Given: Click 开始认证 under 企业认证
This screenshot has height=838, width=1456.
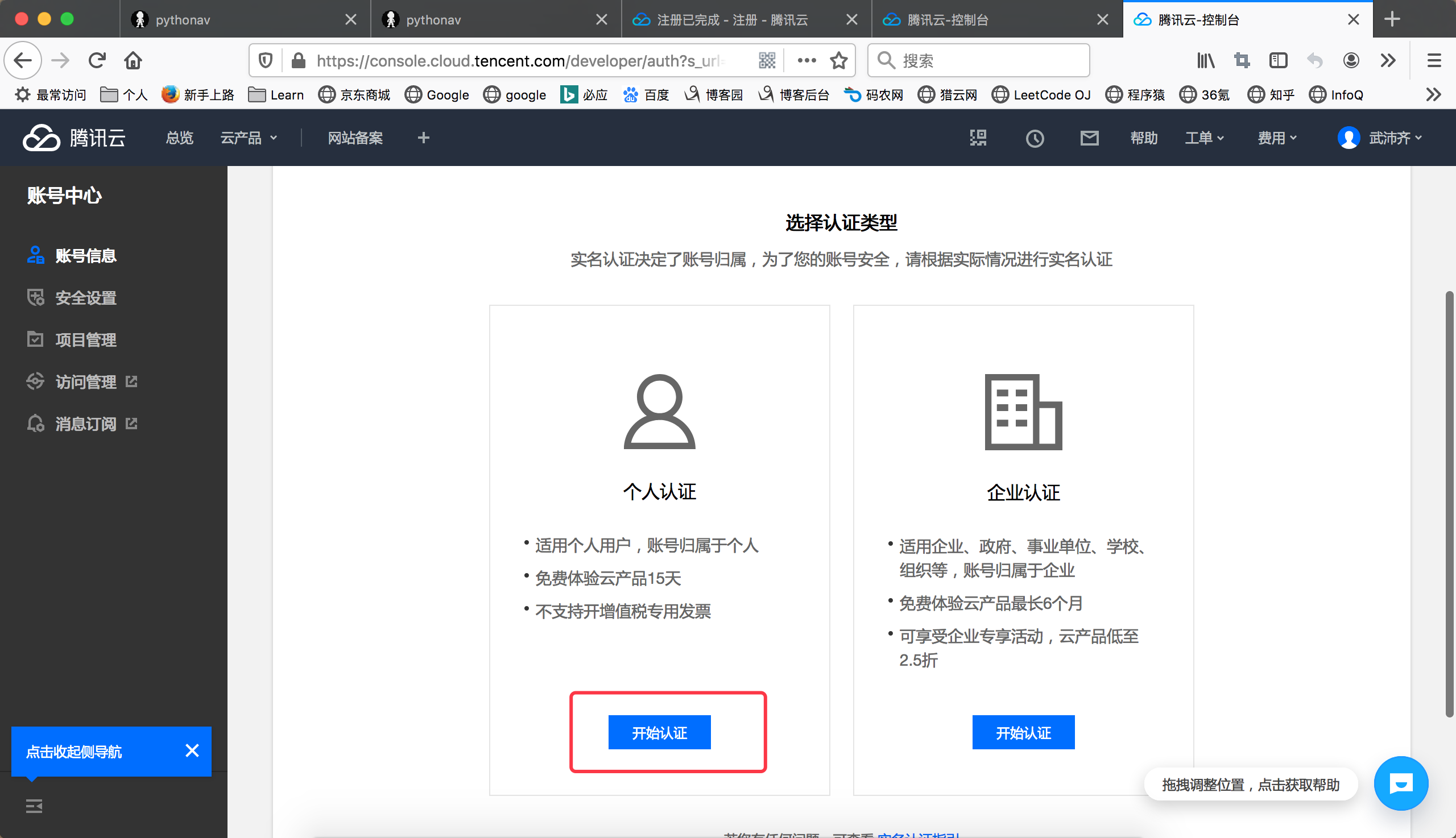Looking at the screenshot, I should [1023, 732].
